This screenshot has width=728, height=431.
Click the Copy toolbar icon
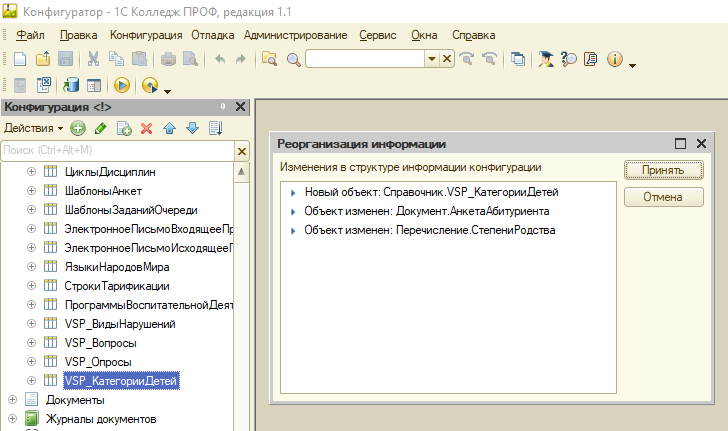point(116,59)
